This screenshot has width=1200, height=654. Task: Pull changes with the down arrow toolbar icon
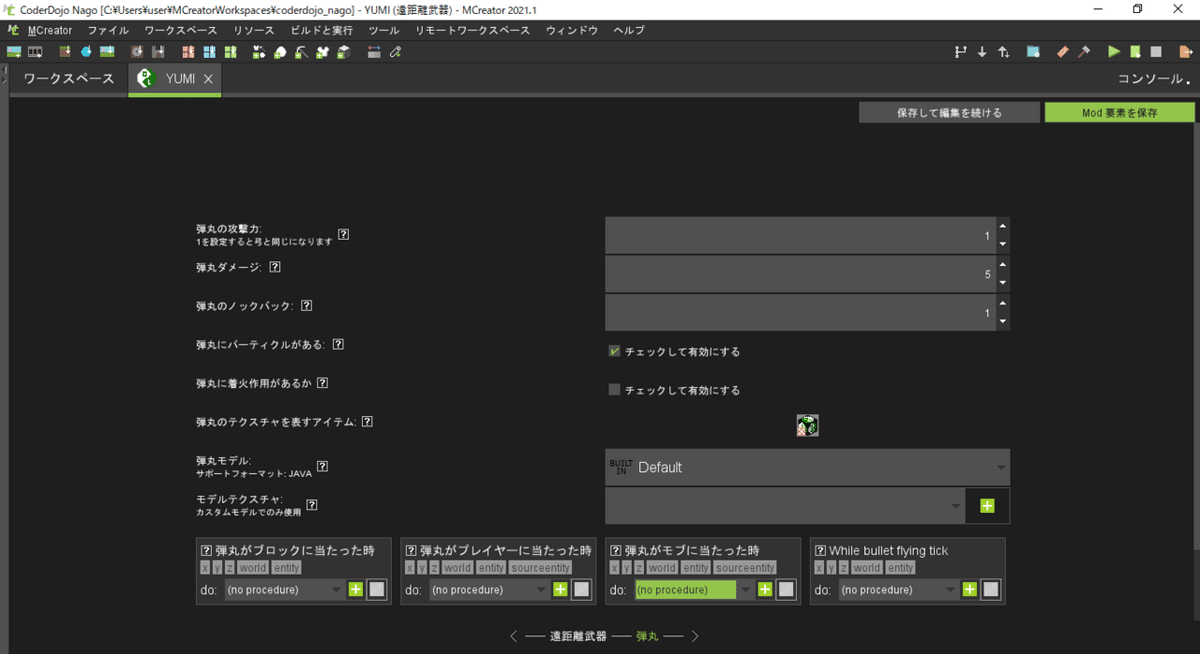(x=980, y=51)
